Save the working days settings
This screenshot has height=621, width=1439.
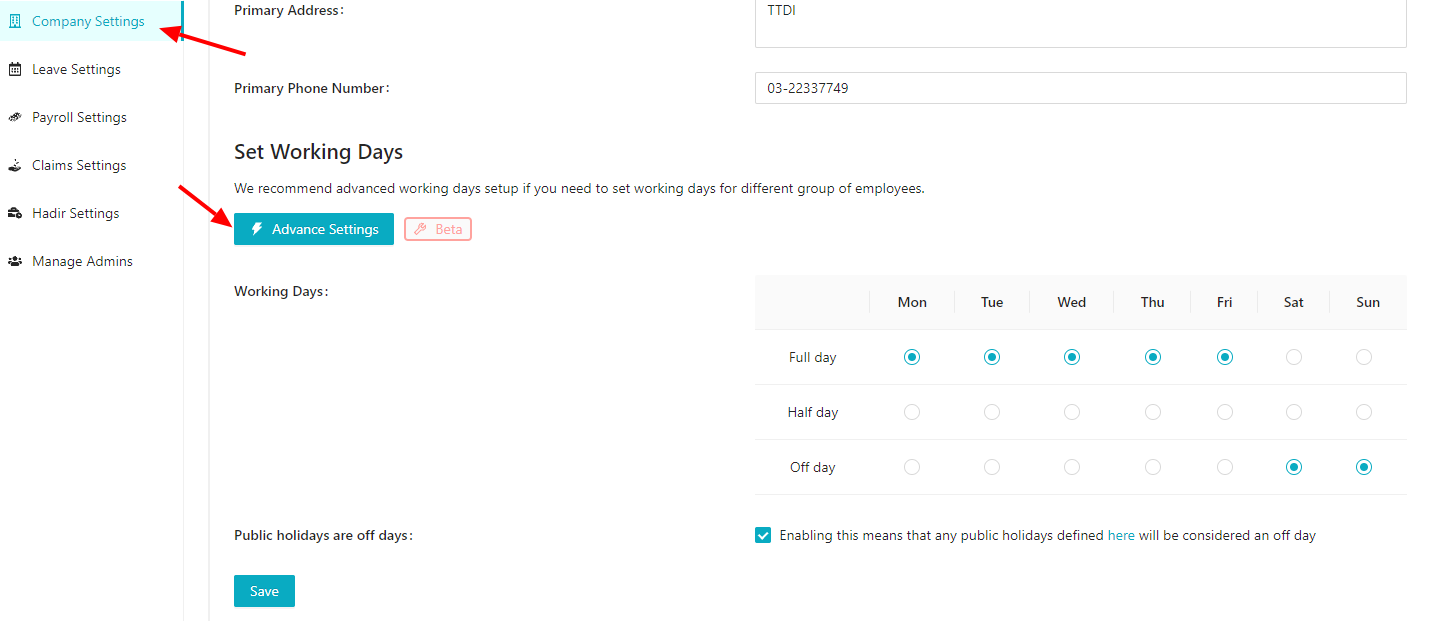click(x=264, y=591)
